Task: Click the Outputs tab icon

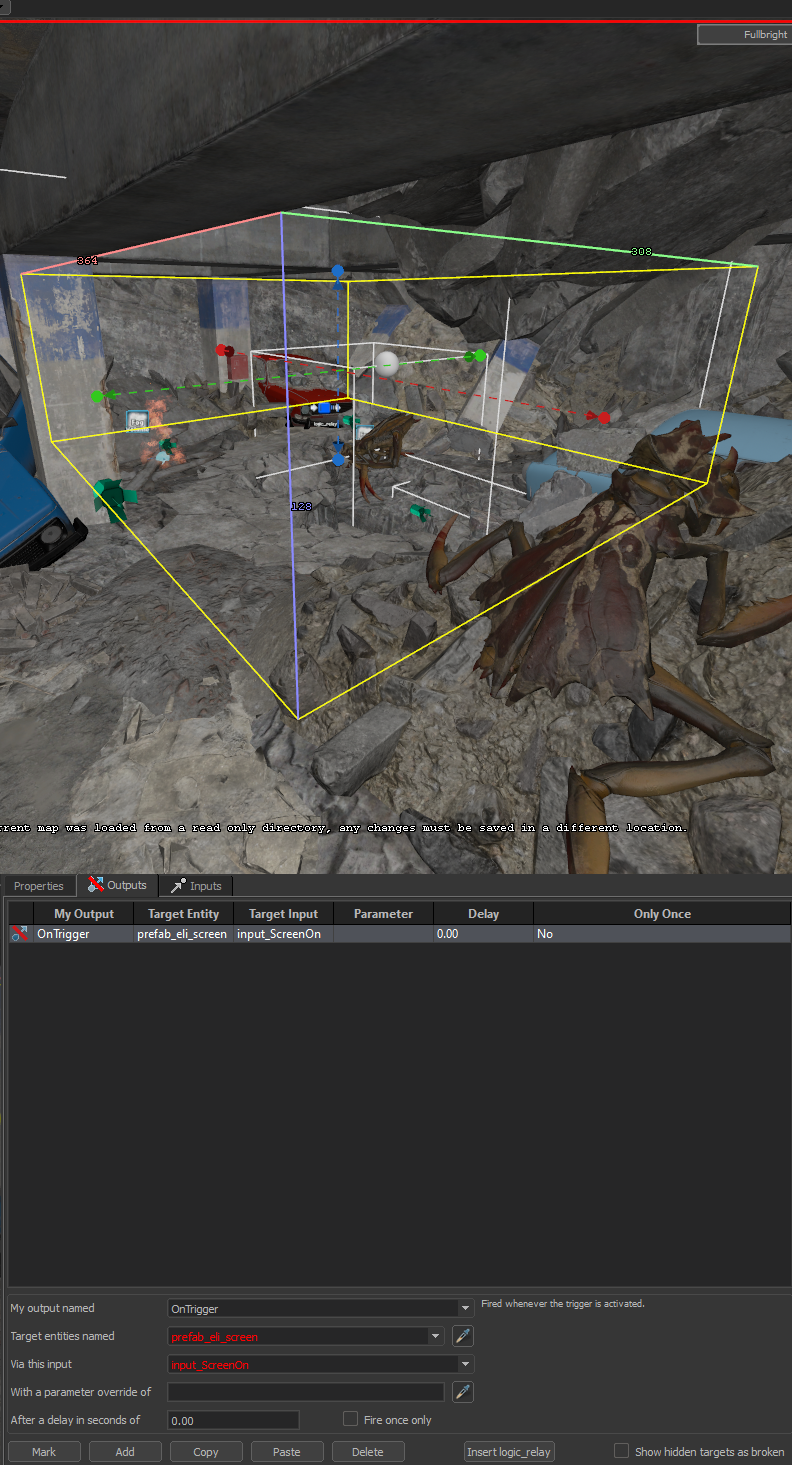Action: point(95,884)
